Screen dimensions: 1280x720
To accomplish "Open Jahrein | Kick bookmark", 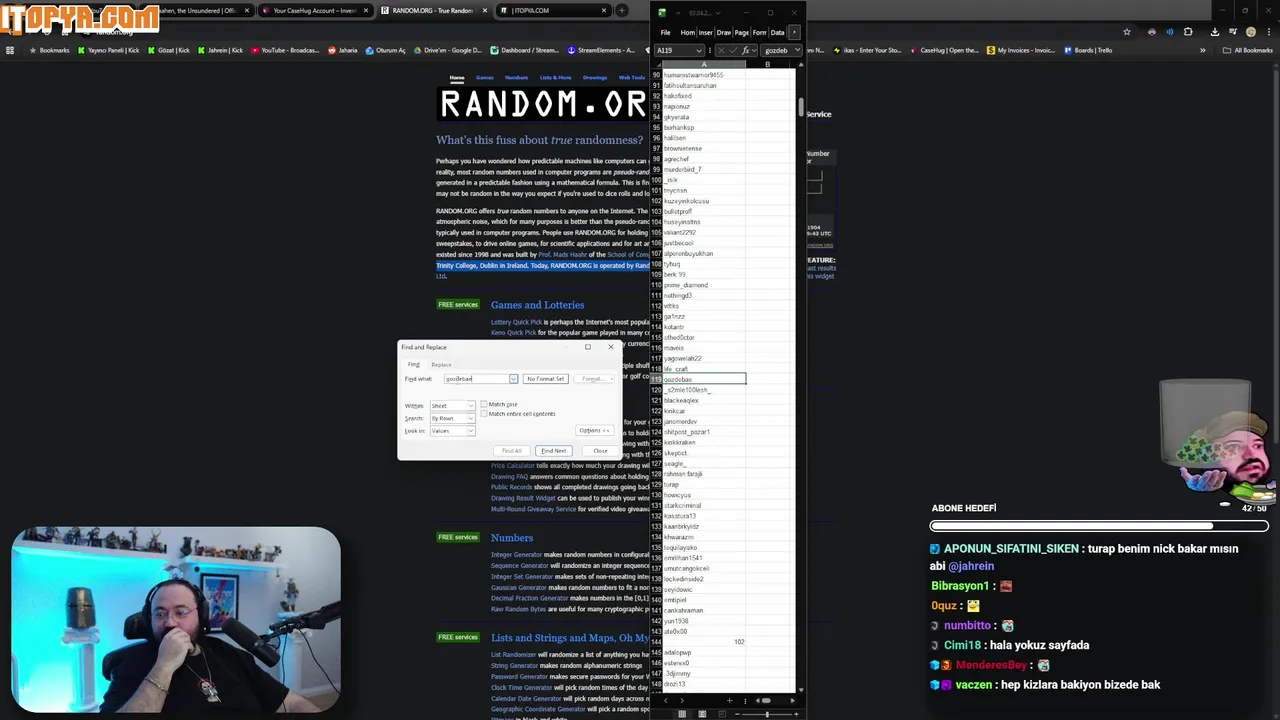I will (x=221, y=50).
